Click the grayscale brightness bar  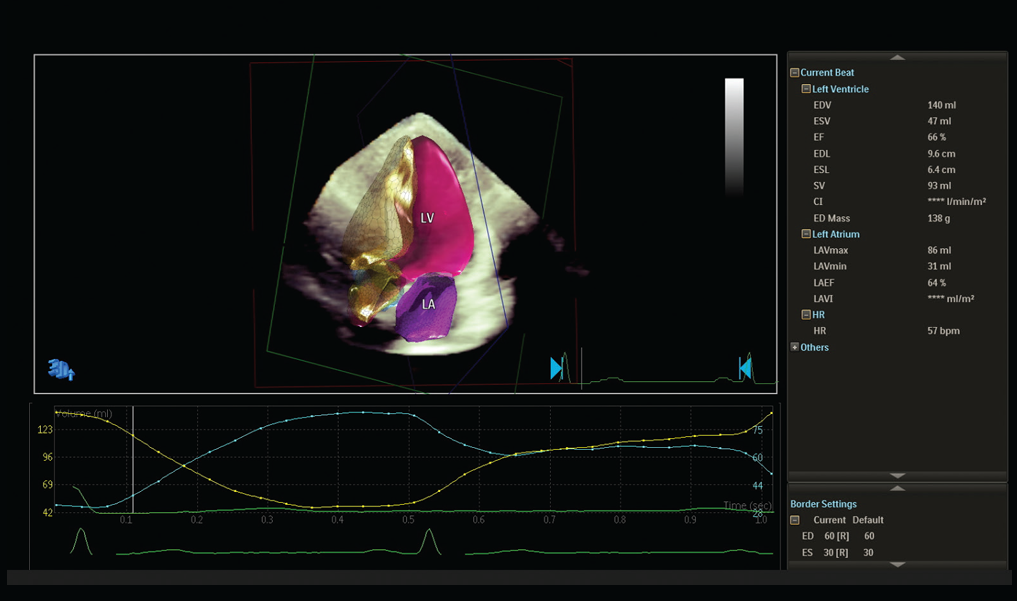[734, 135]
